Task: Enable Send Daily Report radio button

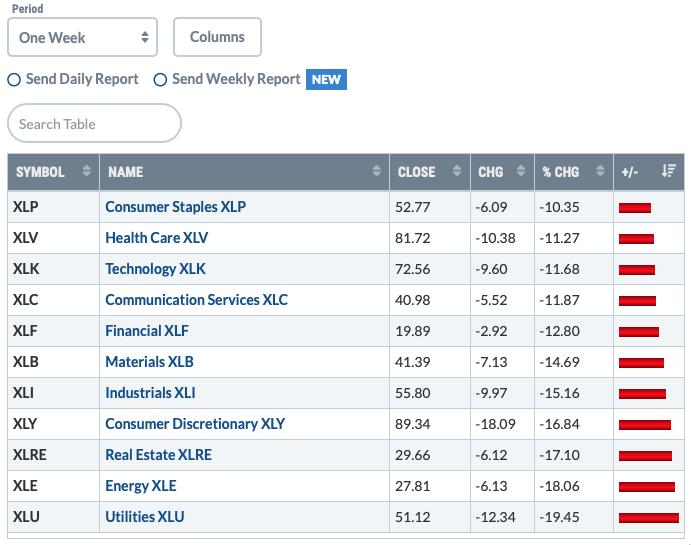Action: 14,80
